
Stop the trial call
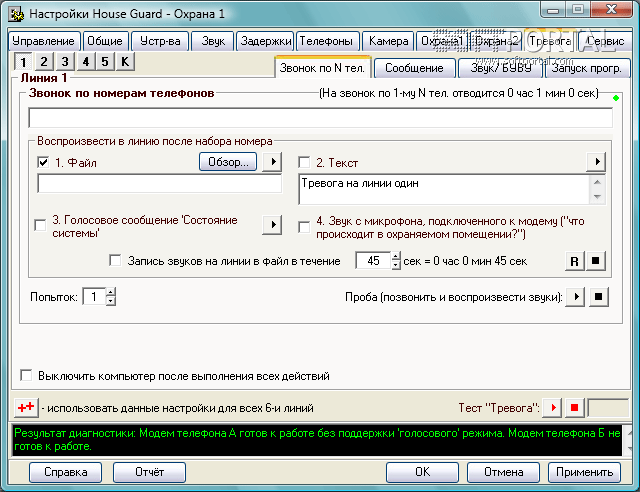598,296
